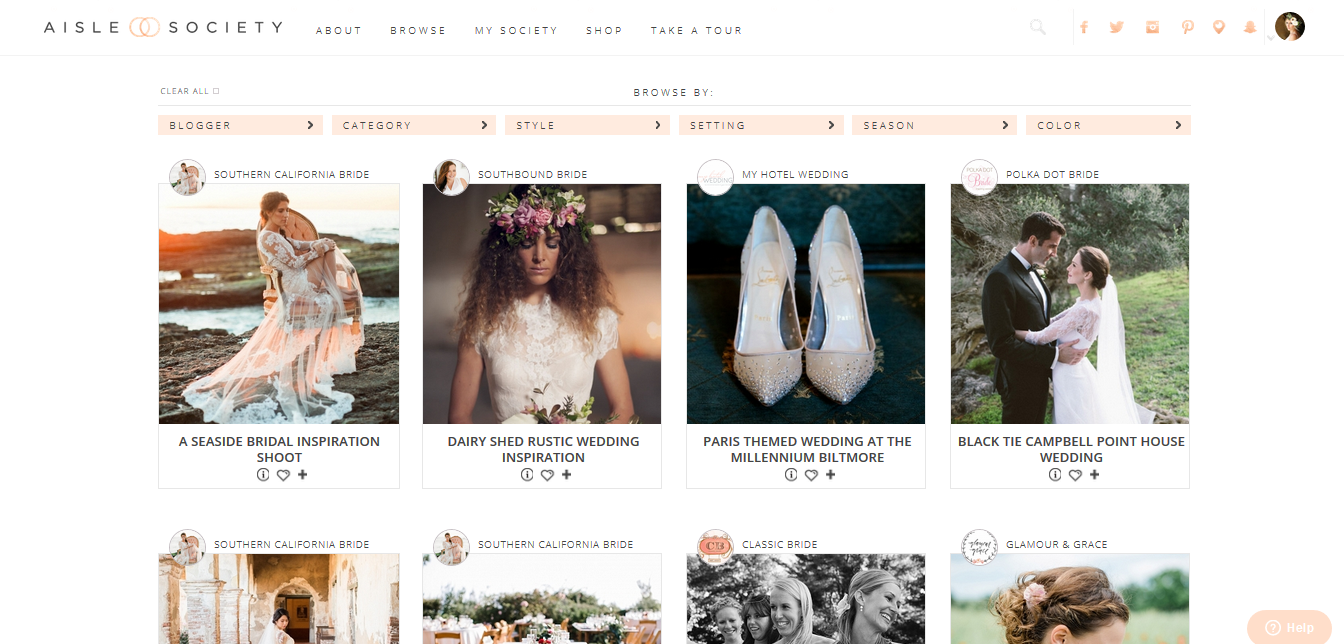
Task: Open the Instagram camera icon
Action: (1152, 28)
